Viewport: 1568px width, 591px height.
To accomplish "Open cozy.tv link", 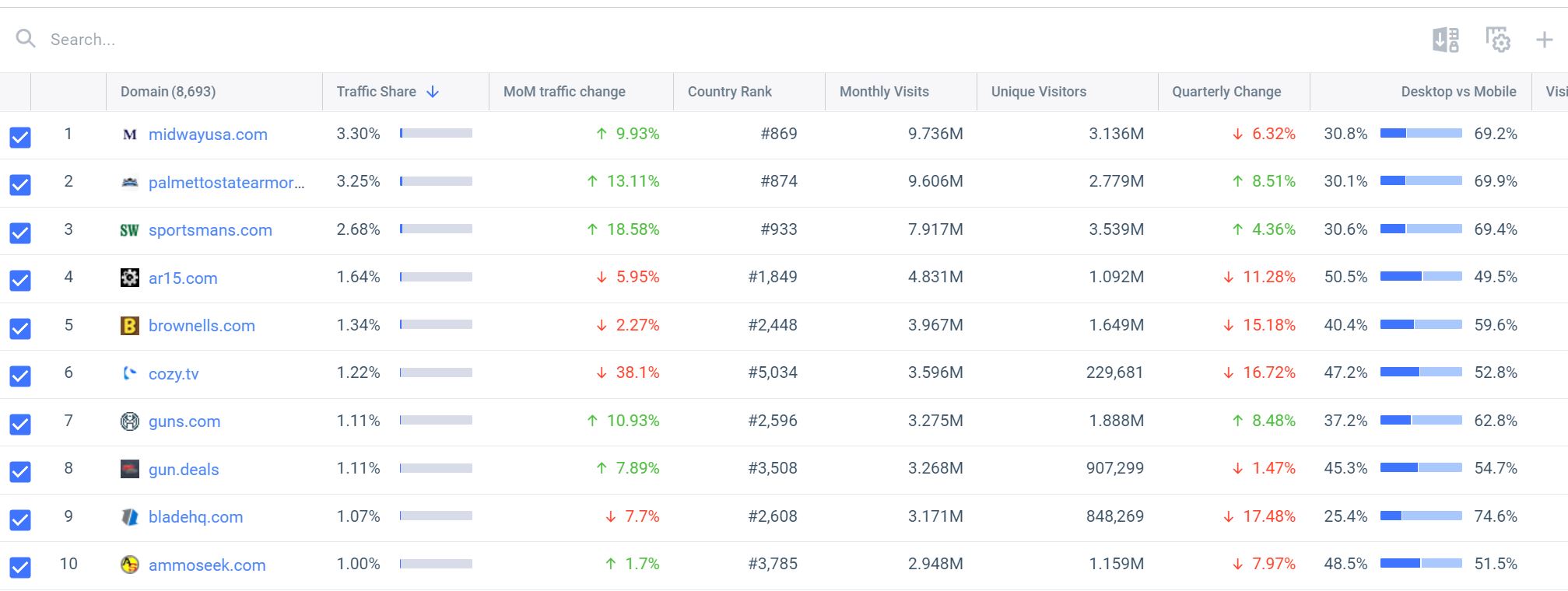I will point(174,373).
